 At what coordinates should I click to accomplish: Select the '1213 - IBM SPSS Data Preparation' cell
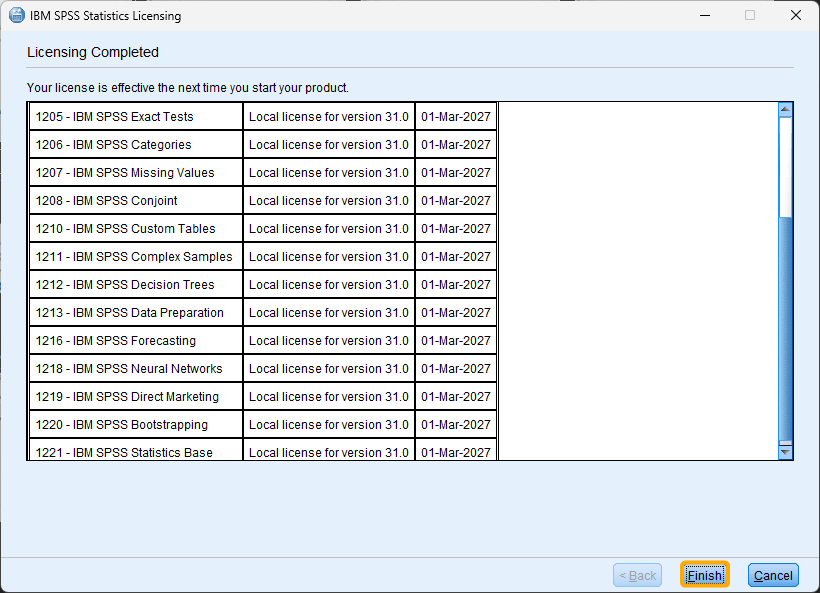(136, 312)
